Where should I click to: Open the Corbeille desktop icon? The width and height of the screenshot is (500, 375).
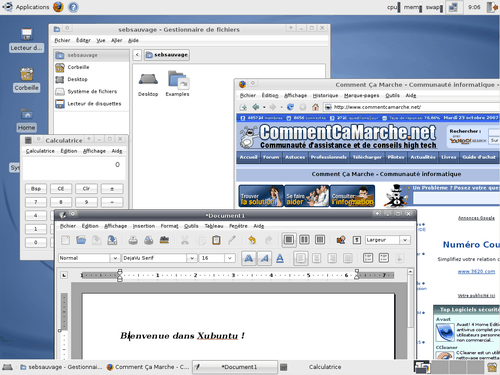(27, 79)
